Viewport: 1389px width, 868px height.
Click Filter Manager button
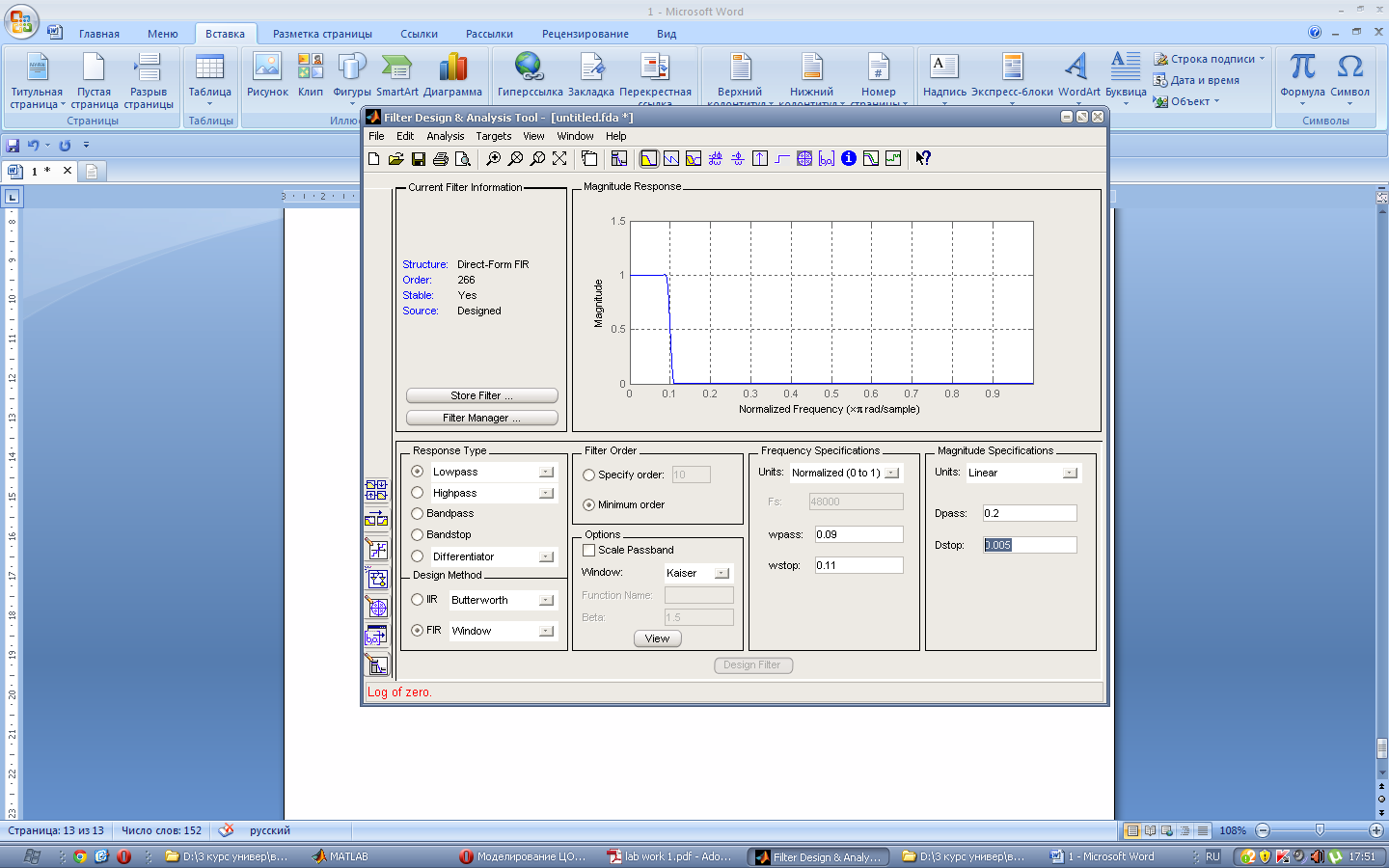(482, 419)
